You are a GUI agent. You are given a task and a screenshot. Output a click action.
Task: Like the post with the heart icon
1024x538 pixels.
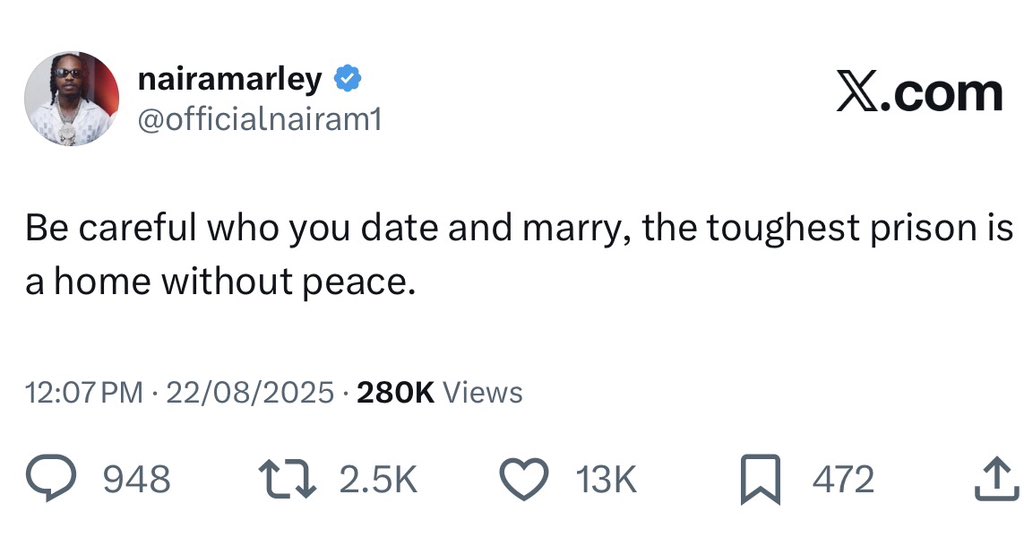coord(525,480)
